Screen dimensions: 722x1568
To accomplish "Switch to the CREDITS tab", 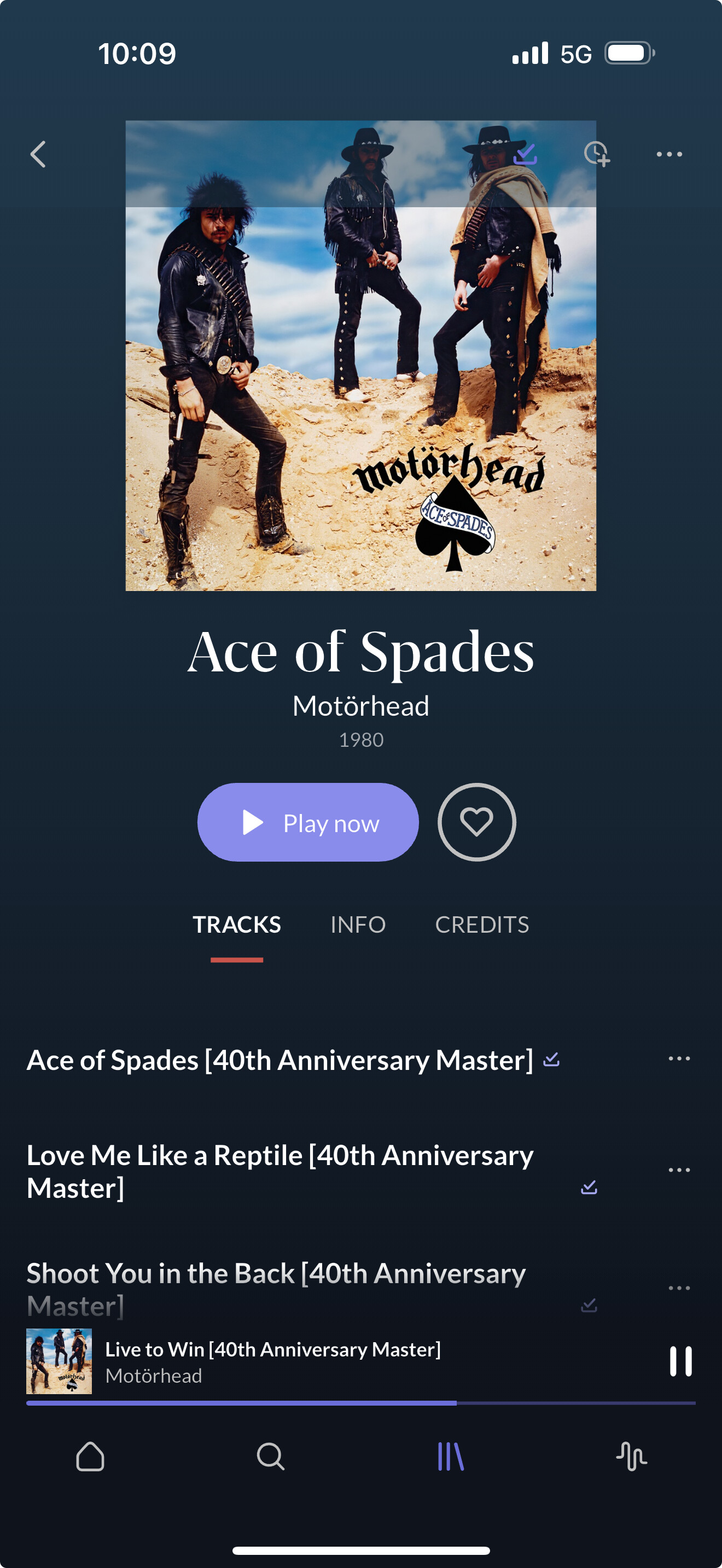I will coord(481,924).
